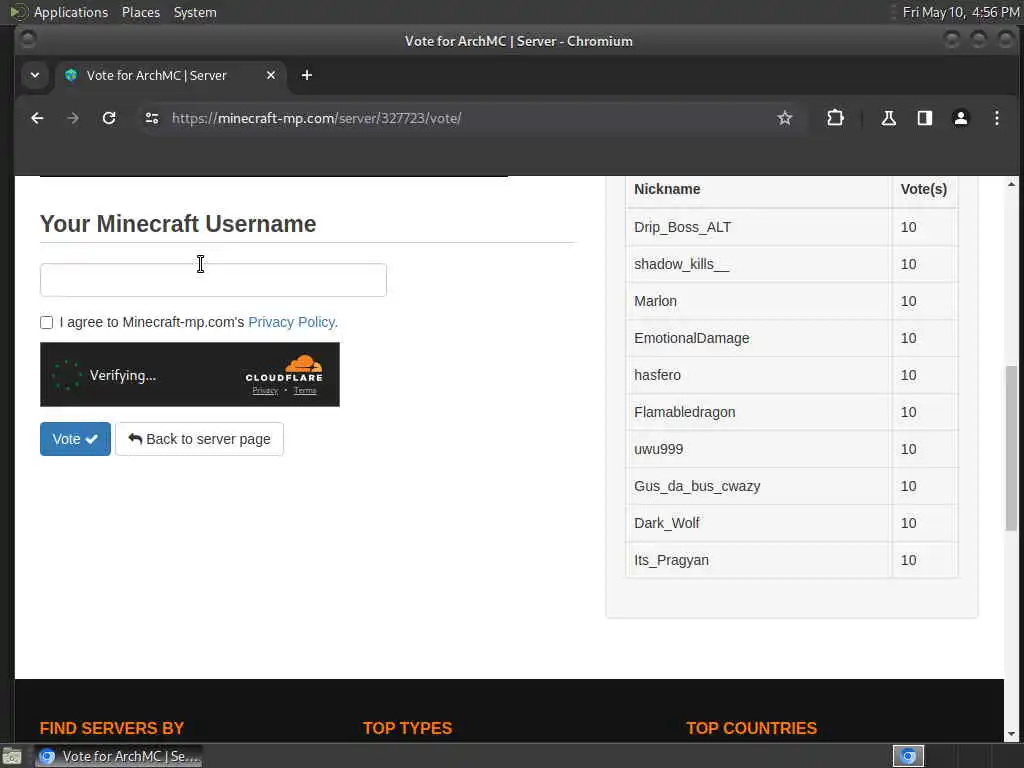The width and height of the screenshot is (1024, 768).
Task: Click the page vertical scrollbar thumb
Action: [x=1011, y=448]
